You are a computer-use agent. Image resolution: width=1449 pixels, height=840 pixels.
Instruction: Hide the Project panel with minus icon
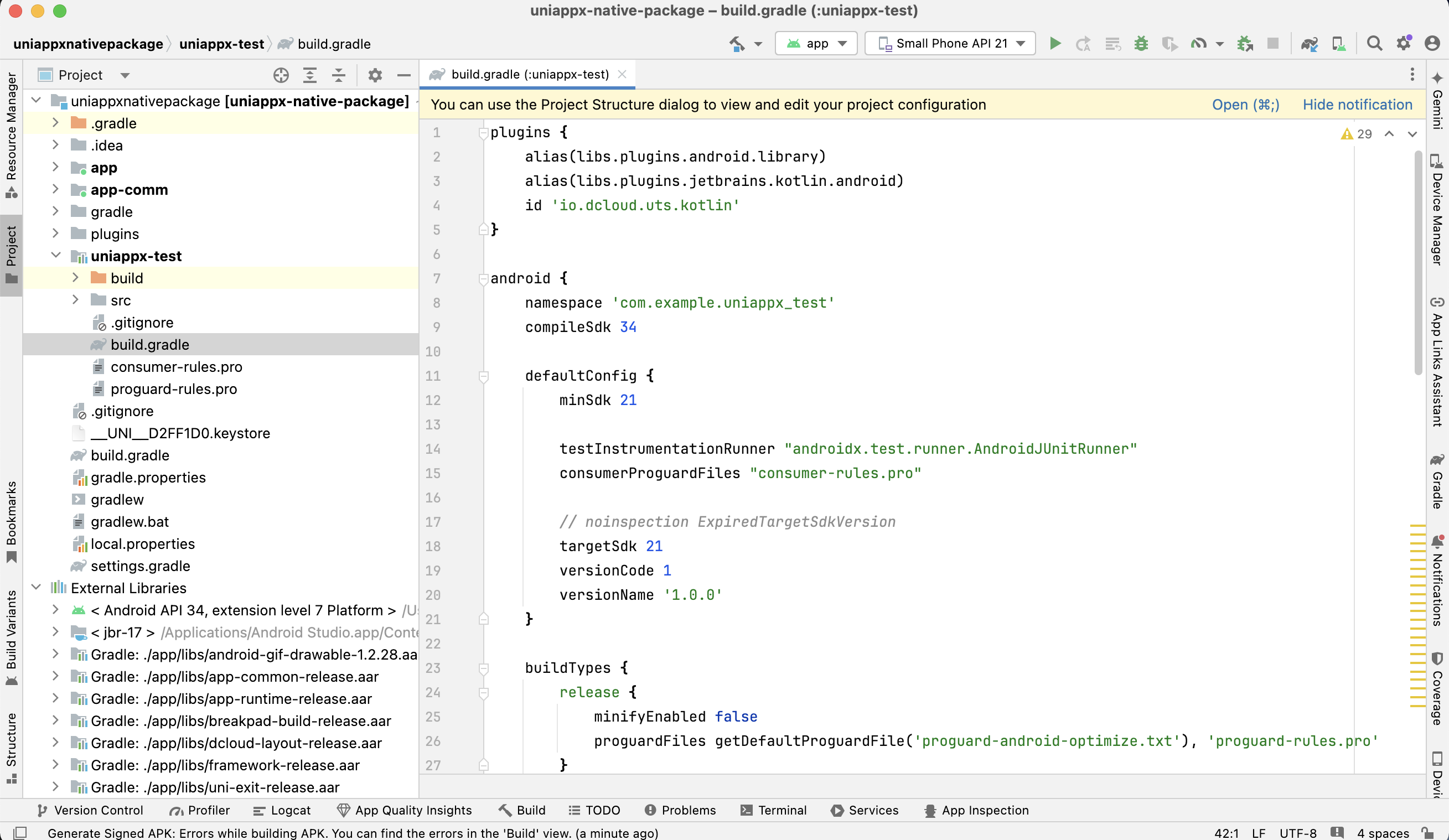click(x=403, y=75)
